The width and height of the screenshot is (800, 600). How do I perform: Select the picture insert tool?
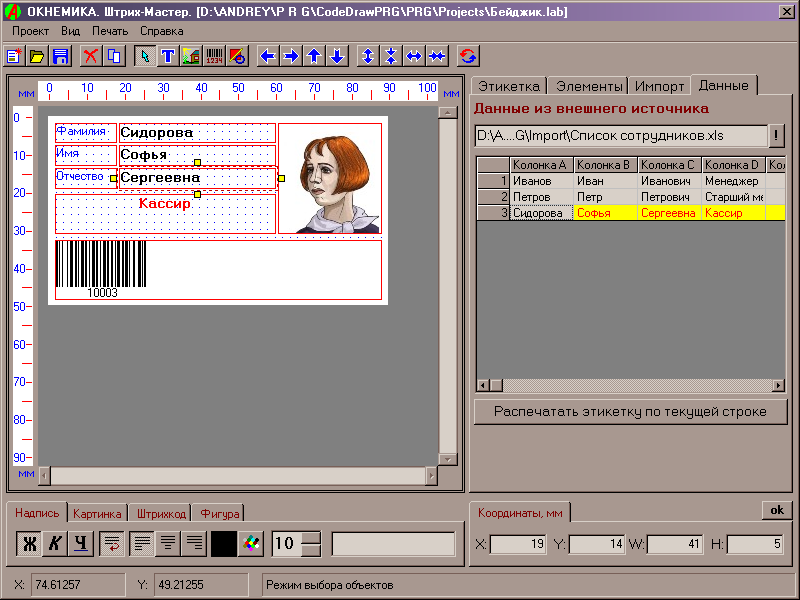[x=191, y=56]
